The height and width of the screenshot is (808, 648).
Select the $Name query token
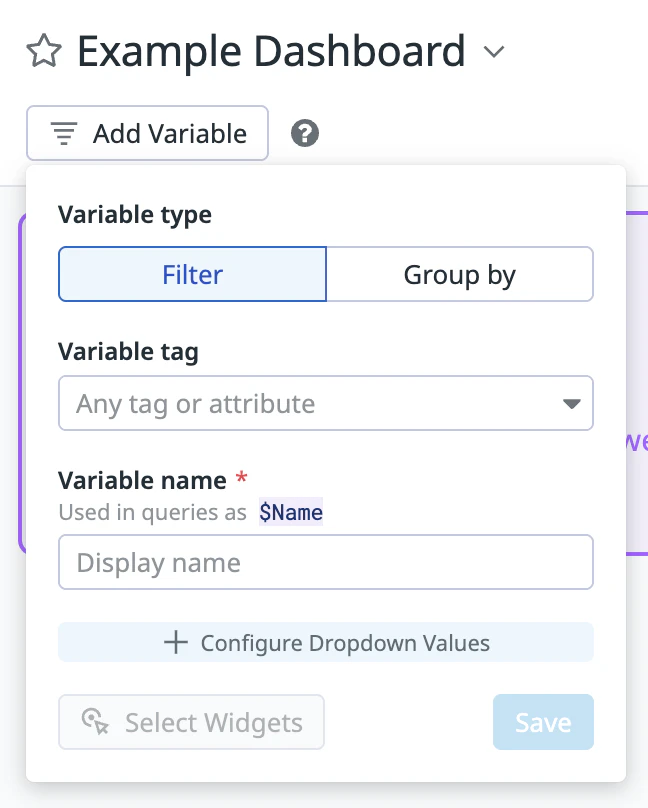pyautogui.click(x=291, y=512)
